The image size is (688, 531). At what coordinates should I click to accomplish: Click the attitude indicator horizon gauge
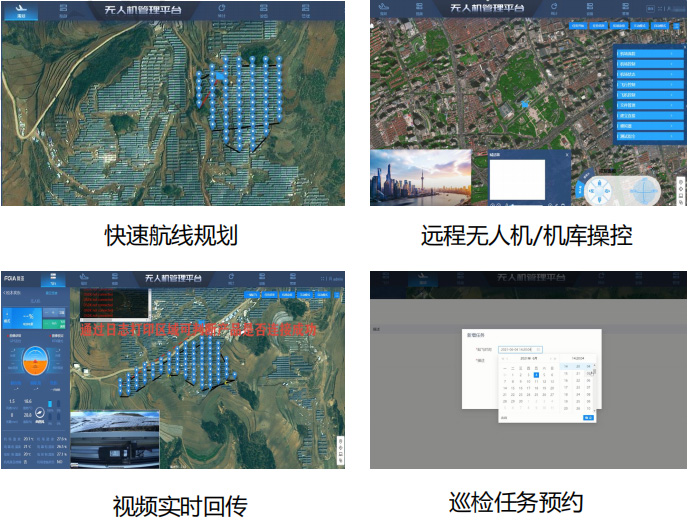coord(34,364)
